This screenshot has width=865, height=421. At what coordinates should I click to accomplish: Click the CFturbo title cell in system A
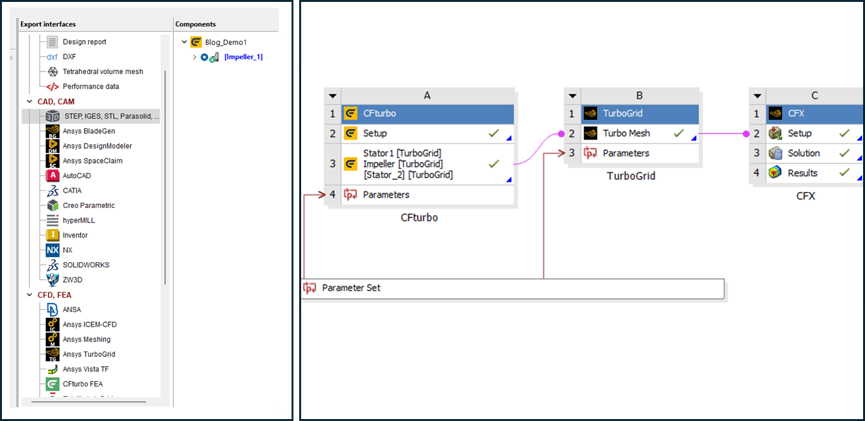428,114
